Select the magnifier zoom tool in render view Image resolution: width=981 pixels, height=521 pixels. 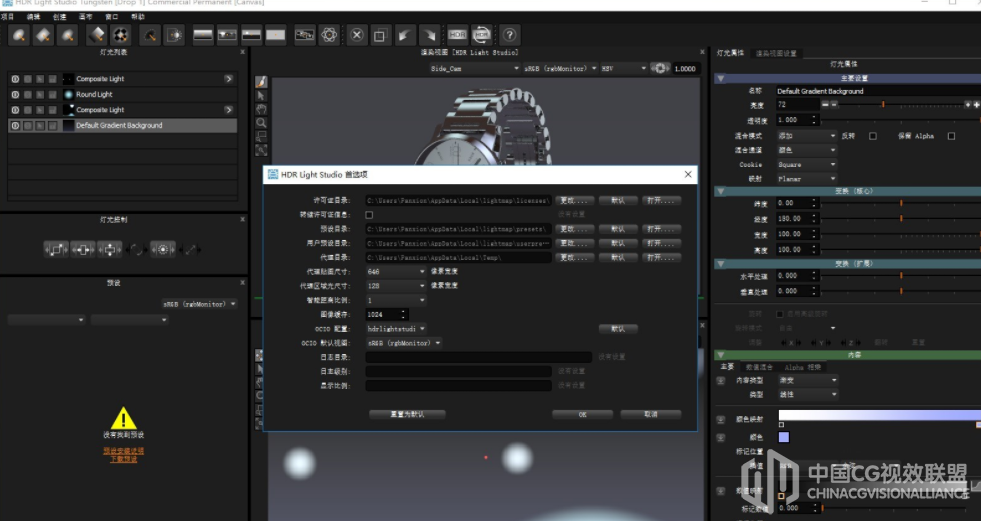tap(261, 123)
